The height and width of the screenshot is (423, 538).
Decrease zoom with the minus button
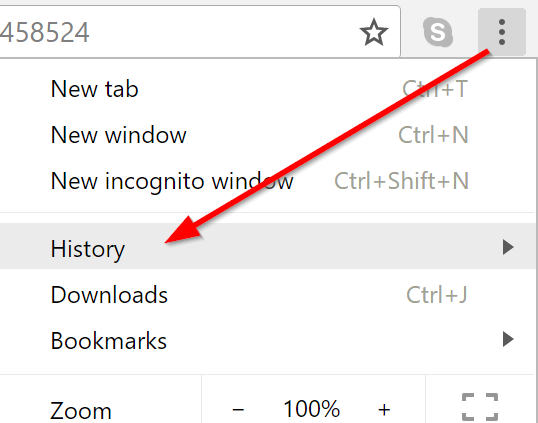click(238, 409)
